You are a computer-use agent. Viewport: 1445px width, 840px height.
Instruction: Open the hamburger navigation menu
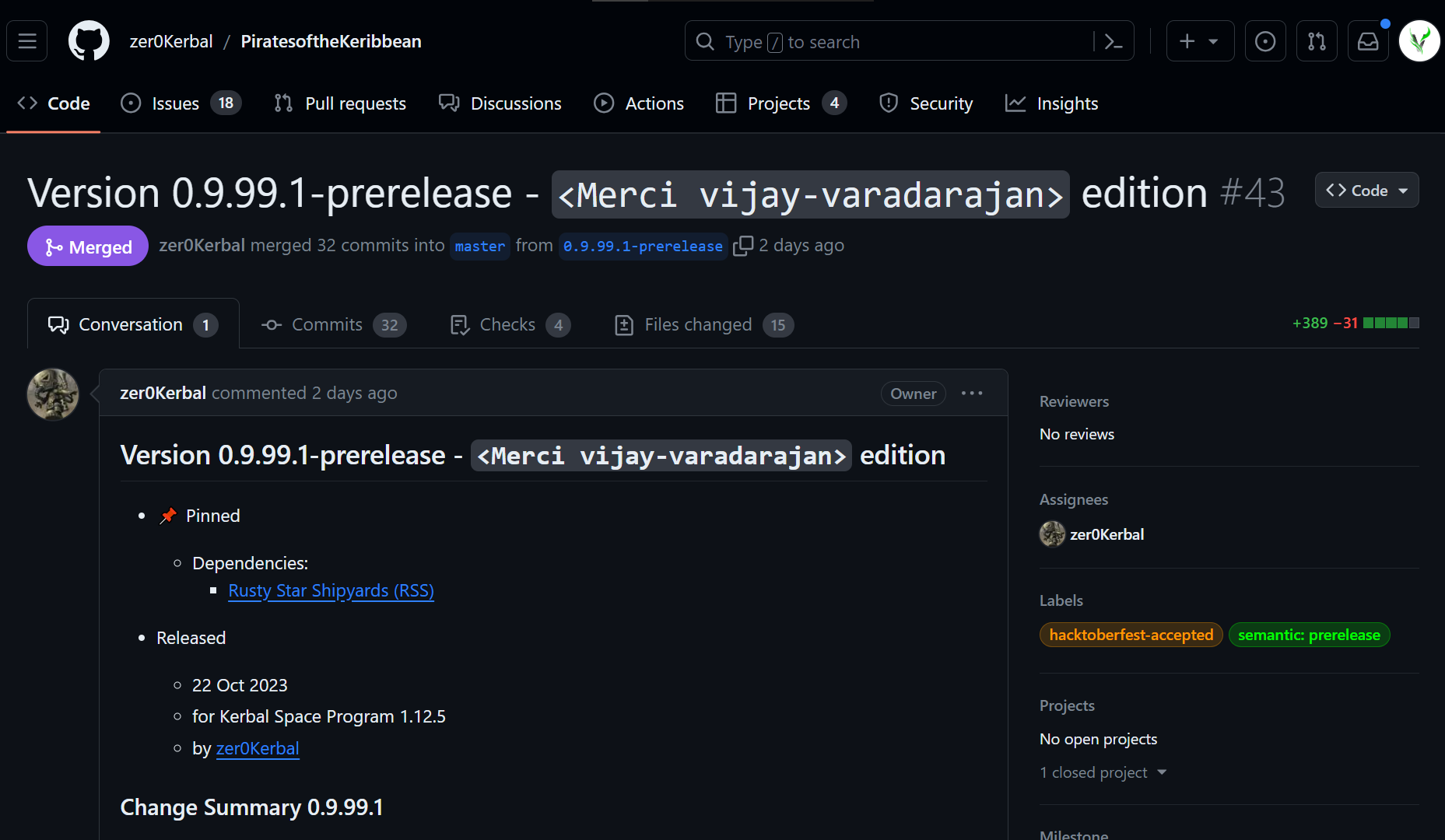(27, 41)
